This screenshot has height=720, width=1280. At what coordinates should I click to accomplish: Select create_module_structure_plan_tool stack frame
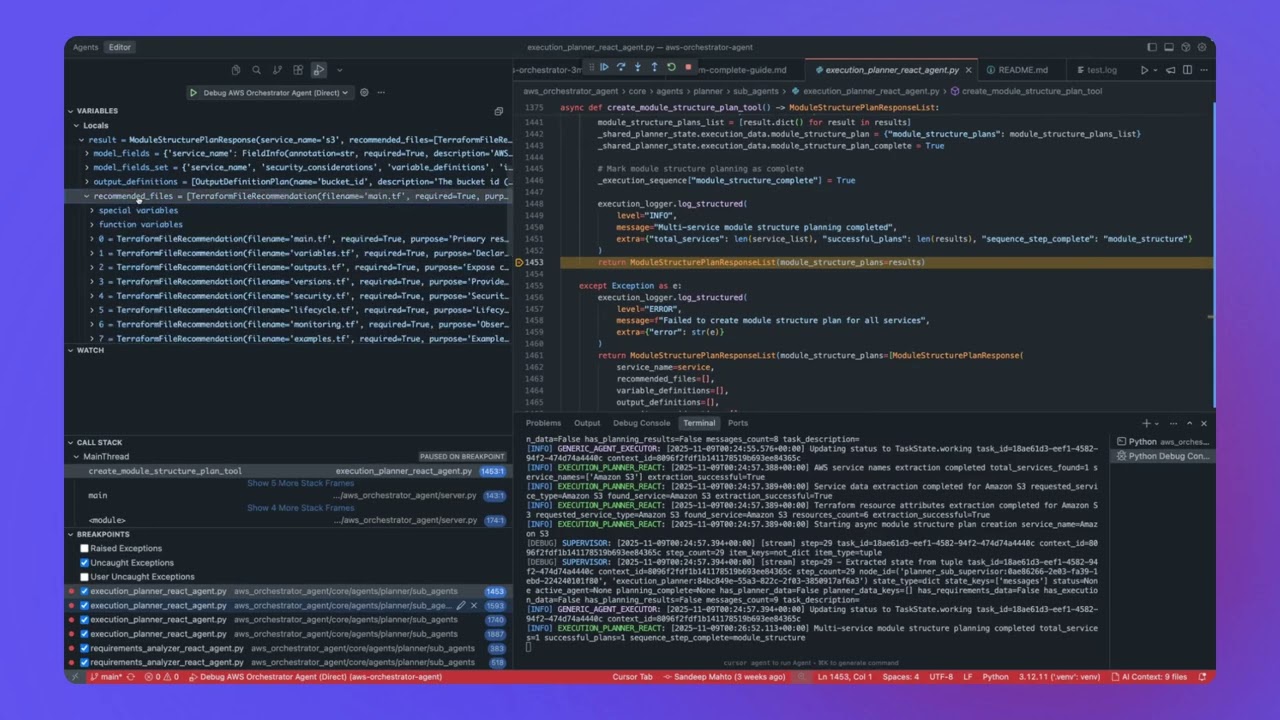286,471
